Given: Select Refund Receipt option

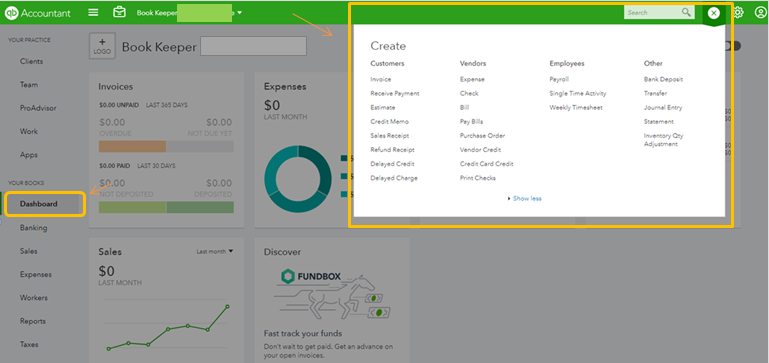Looking at the screenshot, I should pyautogui.click(x=392, y=150).
